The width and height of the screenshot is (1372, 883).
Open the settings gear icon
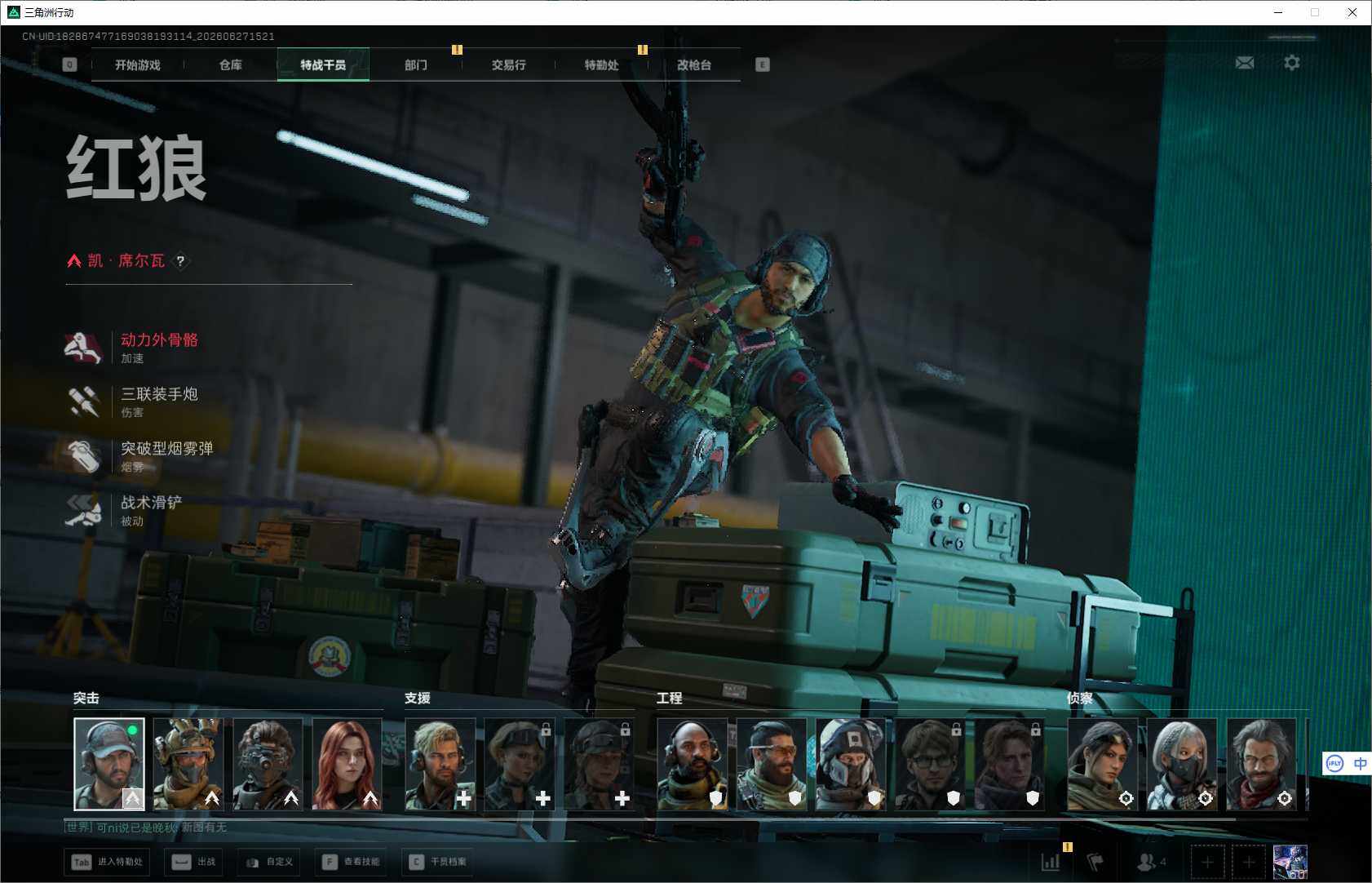click(x=1292, y=63)
